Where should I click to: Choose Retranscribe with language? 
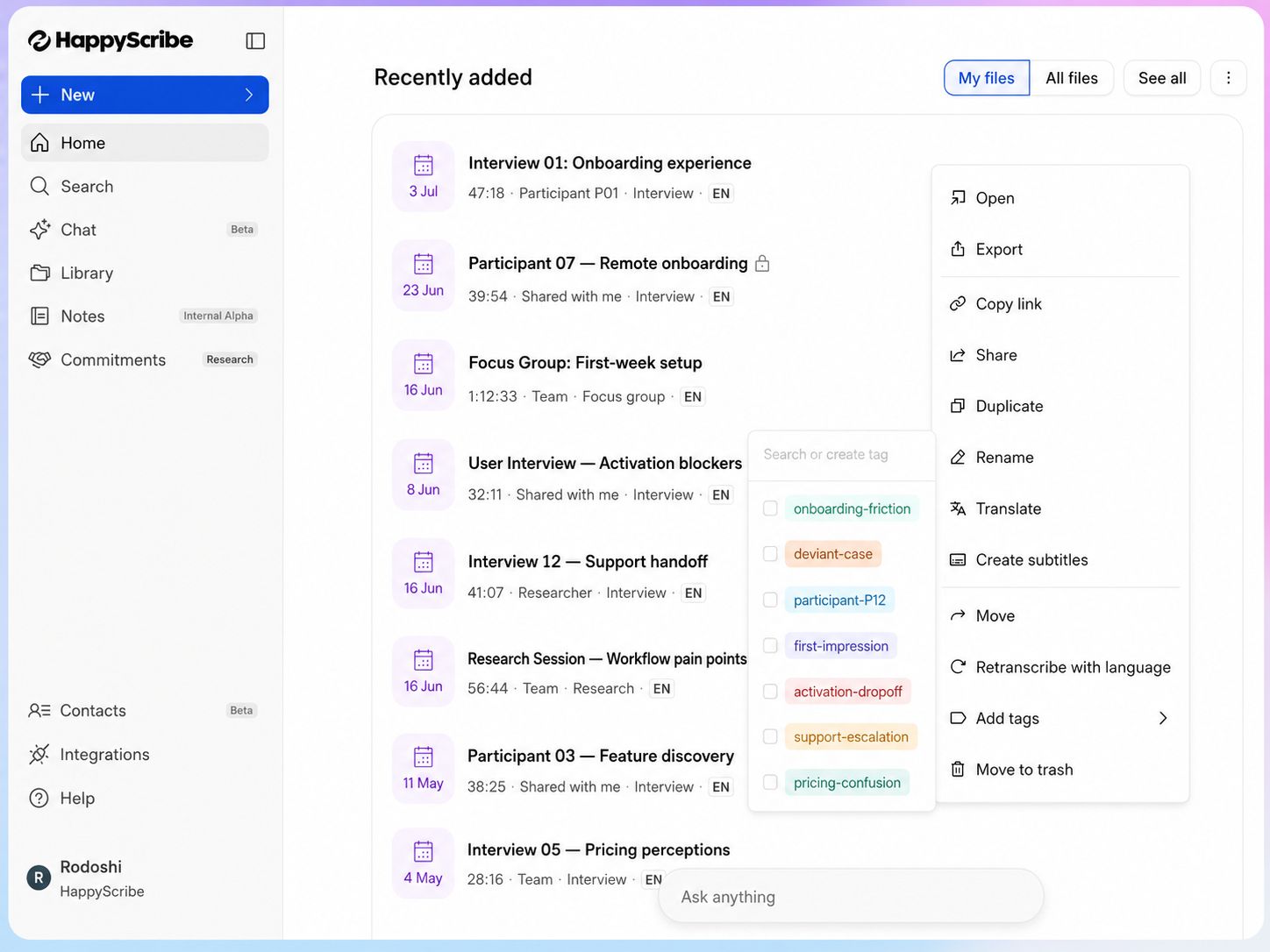pyautogui.click(x=1060, y=667)
